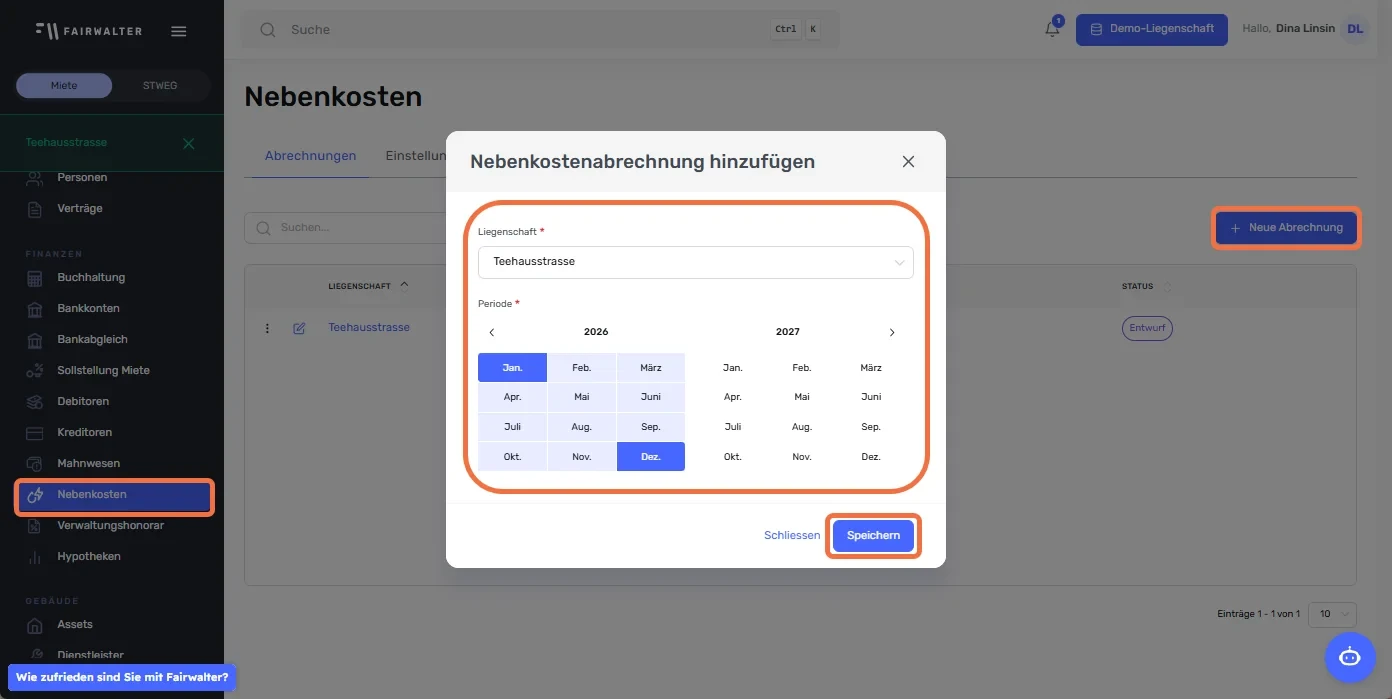Go to previous year in period picker
The height and width of the screenshot is (699, 1392).
tap(491, 332)
